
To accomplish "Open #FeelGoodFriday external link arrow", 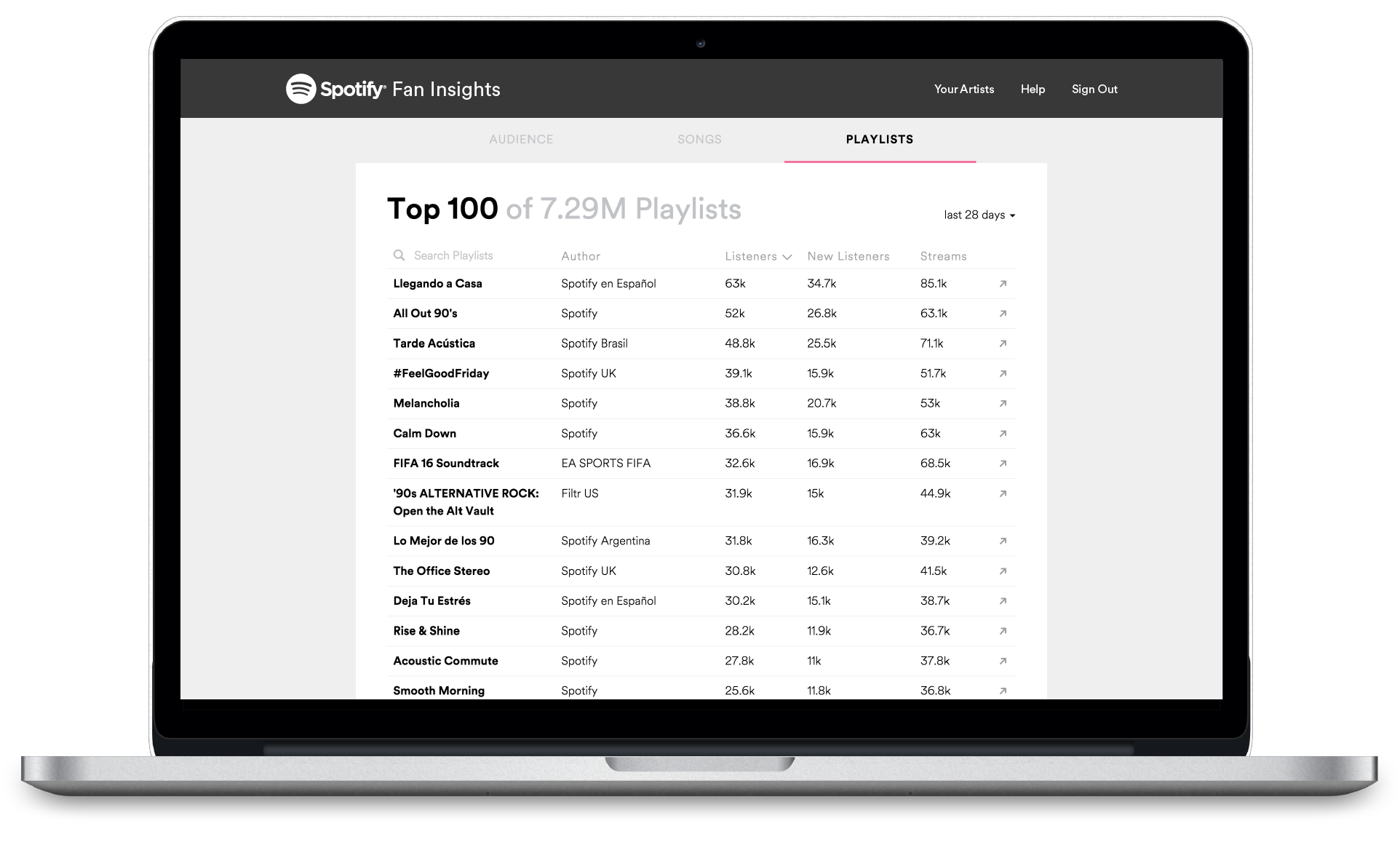I will [1003, 373].
